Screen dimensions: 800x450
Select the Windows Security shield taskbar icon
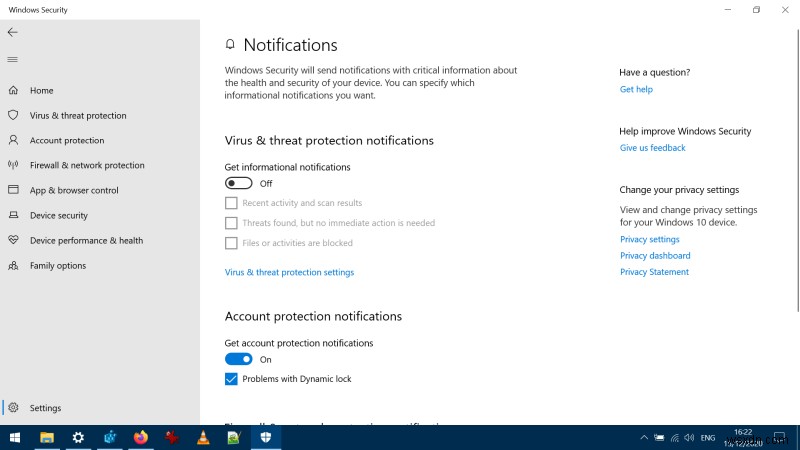[266, 438]
